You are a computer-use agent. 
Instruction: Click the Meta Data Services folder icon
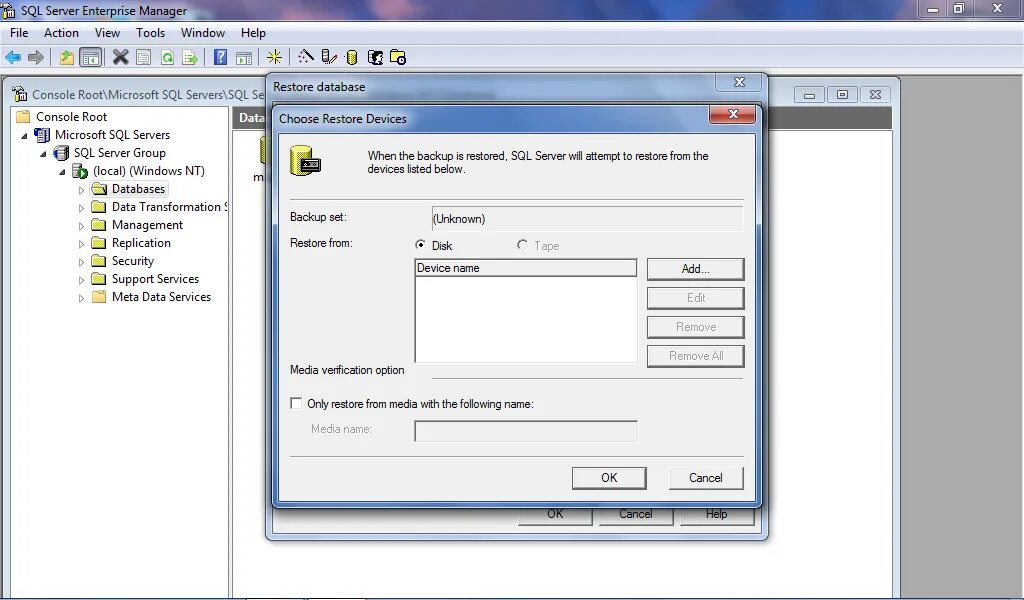point(99,297)
